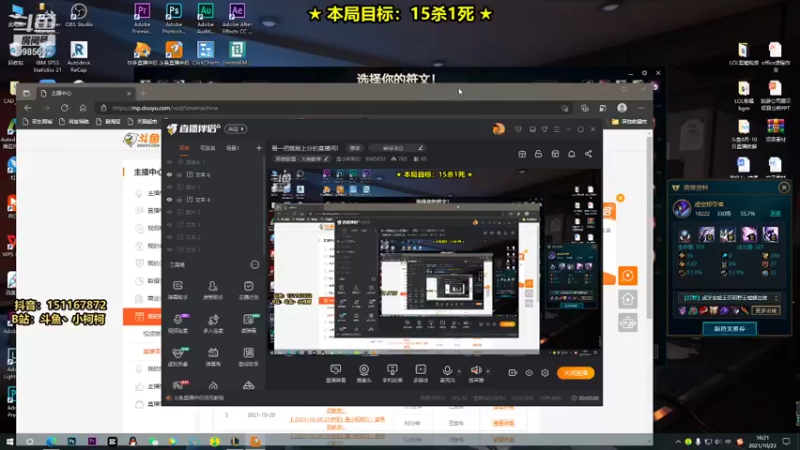Image resolution: width=800 pixels, height=450 pixels.
Task: Add multimedia source in bottom bar
Action: [420, 373]
